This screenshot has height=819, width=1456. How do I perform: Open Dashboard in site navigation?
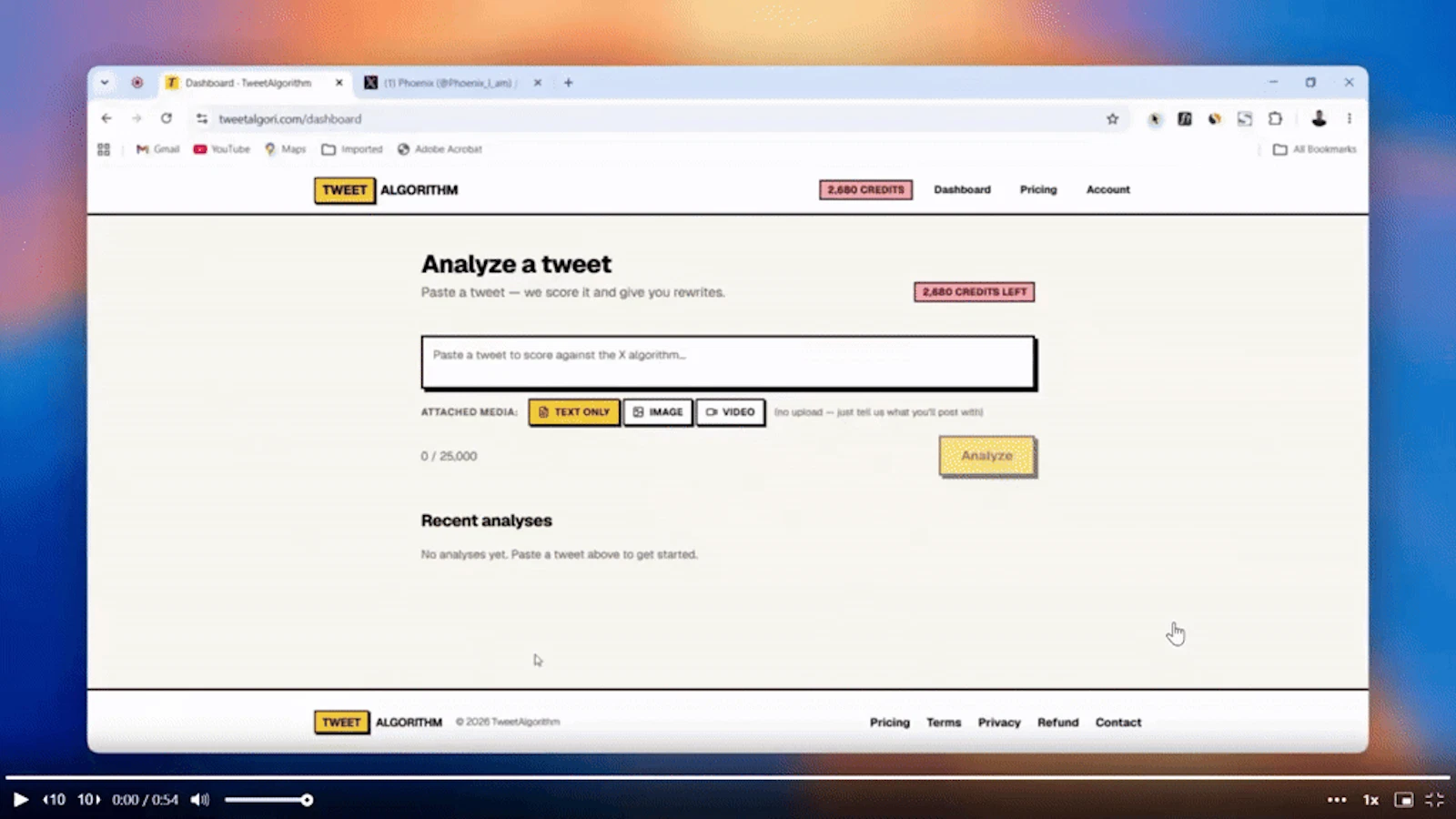[962, 189]
